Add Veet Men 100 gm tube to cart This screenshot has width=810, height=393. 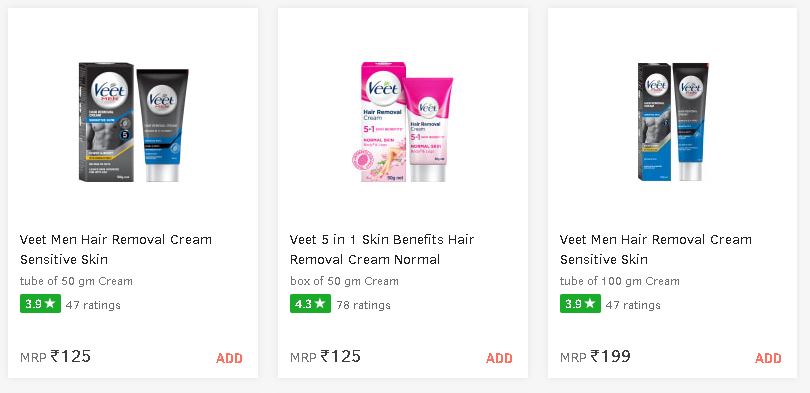[x=768, y=358]
